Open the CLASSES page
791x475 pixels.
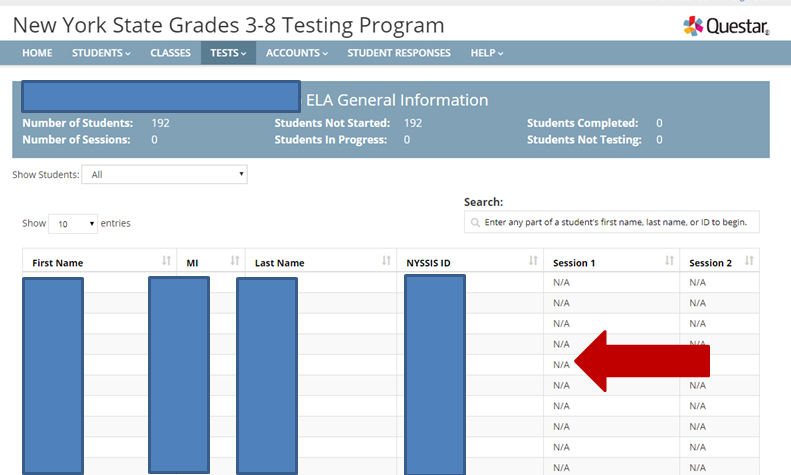tap(171, 53)
